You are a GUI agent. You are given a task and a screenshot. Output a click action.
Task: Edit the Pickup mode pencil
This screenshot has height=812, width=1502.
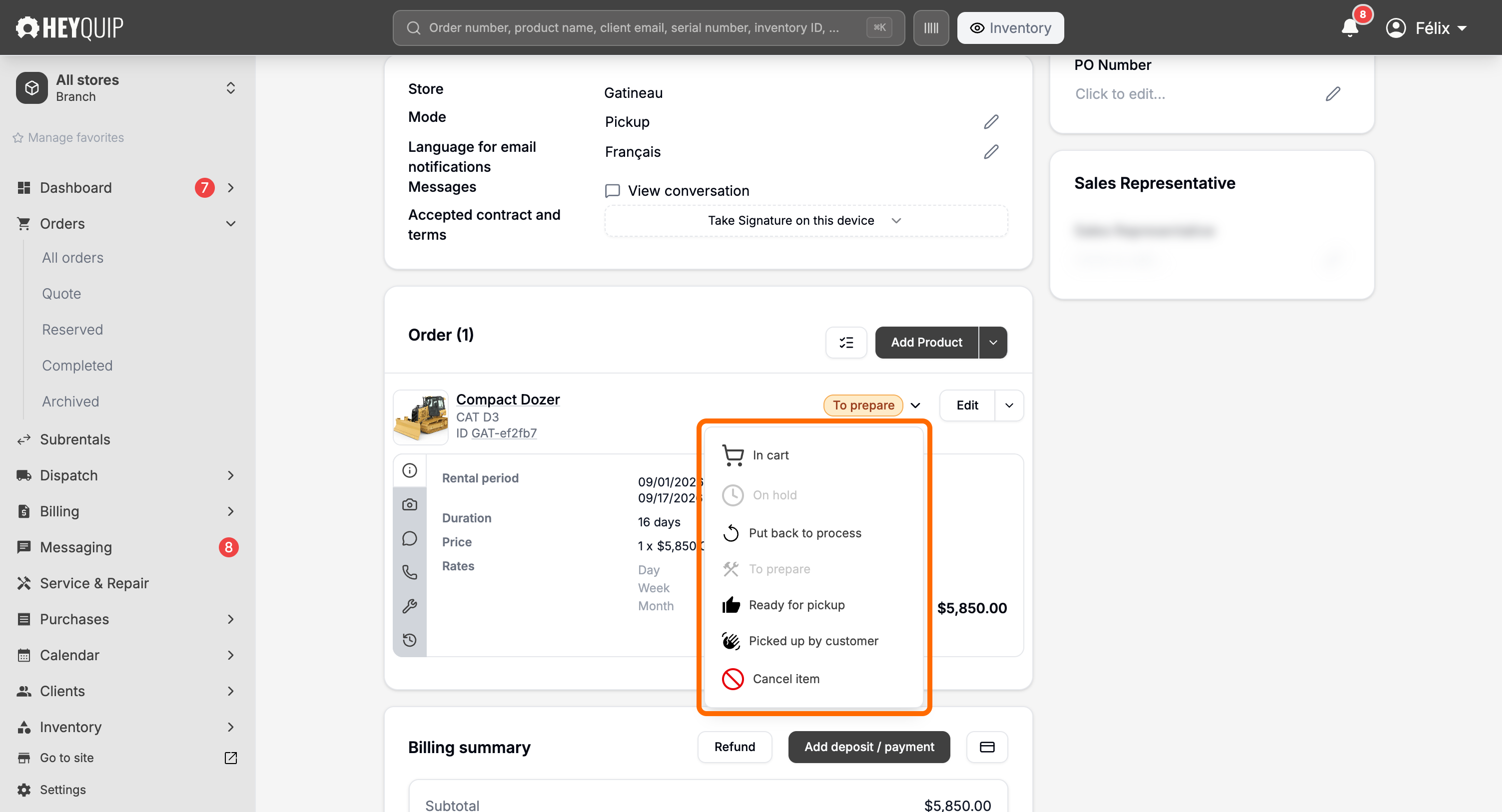click(991, 122)
